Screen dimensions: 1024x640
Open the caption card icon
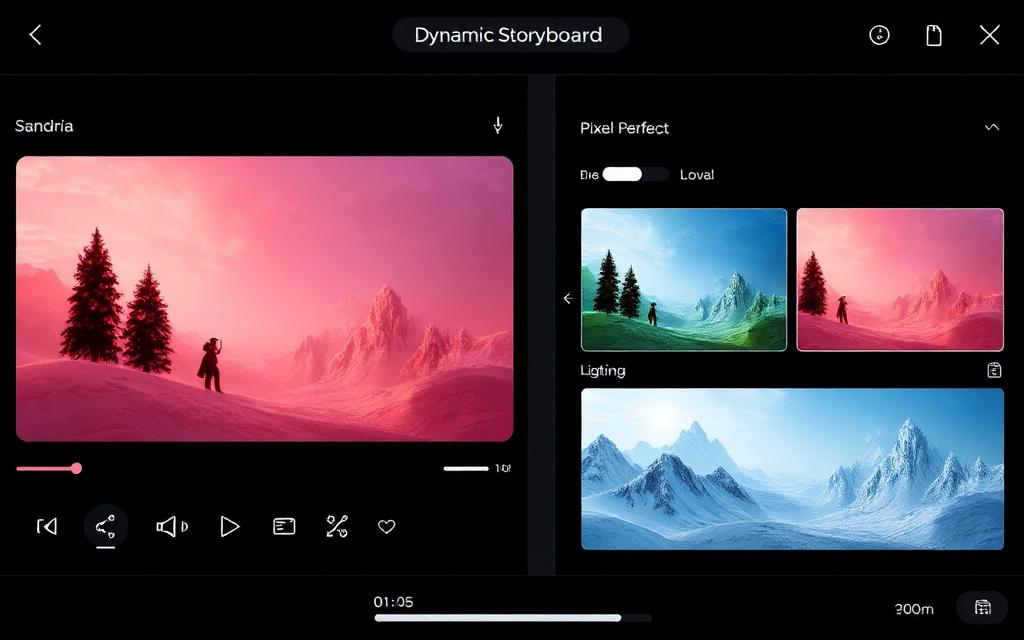click(284, 526)
